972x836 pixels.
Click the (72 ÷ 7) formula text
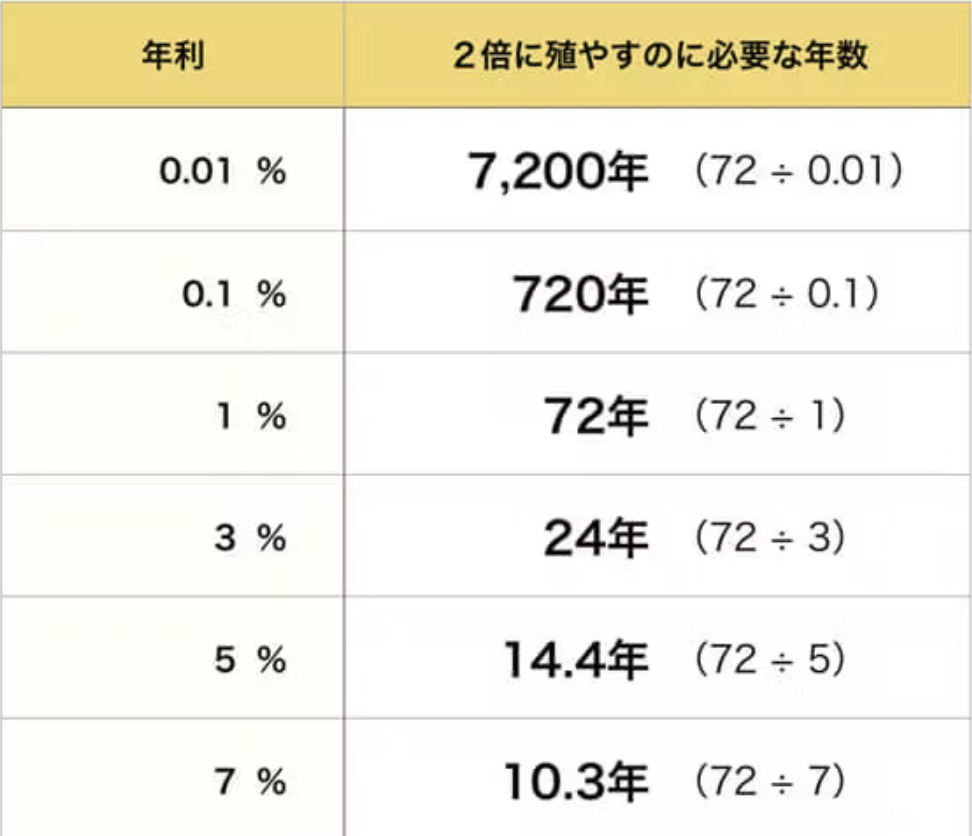pyautogui.click(x=769, y=782)
